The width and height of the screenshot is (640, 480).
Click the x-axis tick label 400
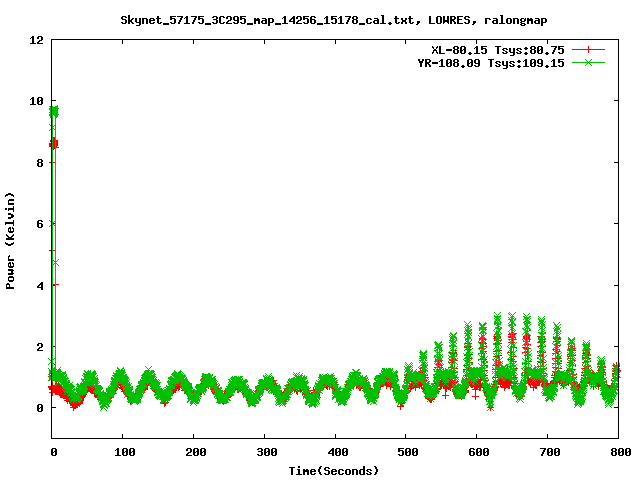(338, 452)
